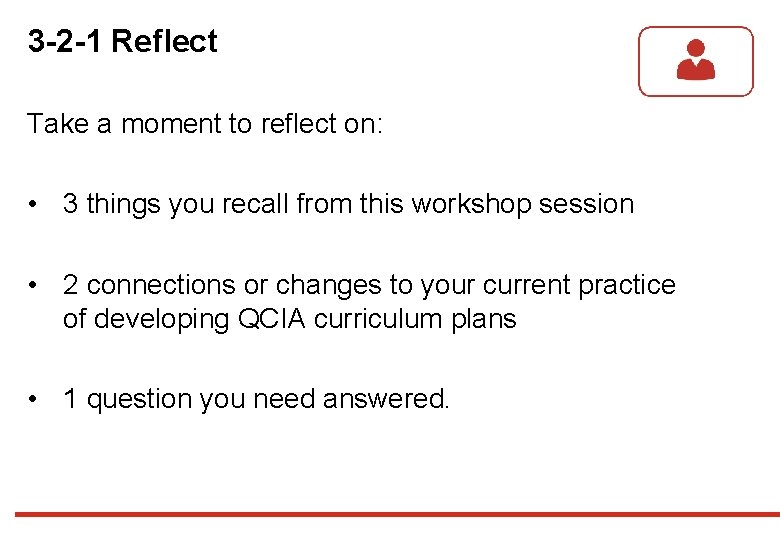This screenshot has width=780, height=540.
Task: Click the word "answered" in the last bullet
Action: (386, 399)
